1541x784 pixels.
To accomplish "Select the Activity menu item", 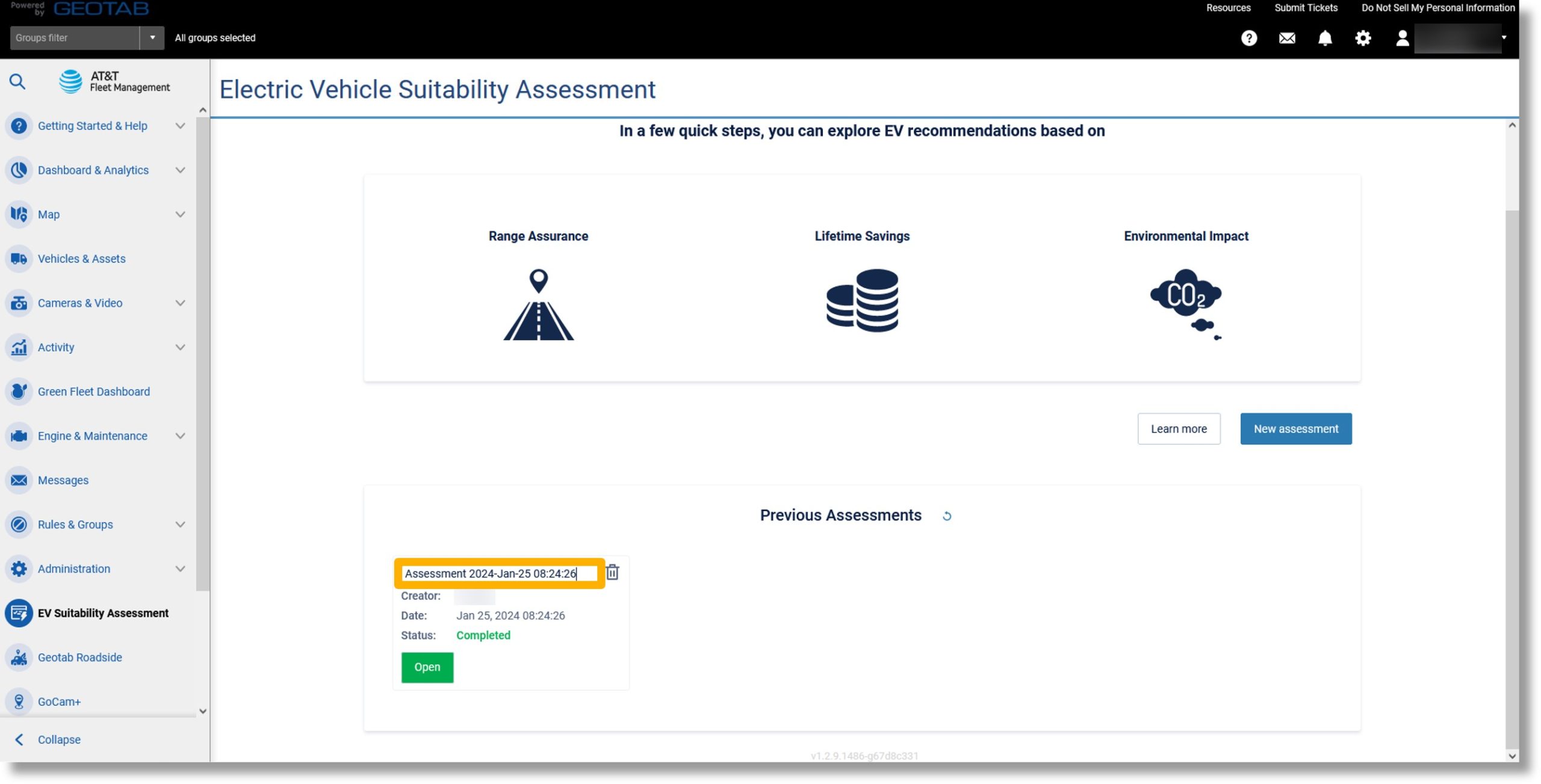I will [55, 347].
